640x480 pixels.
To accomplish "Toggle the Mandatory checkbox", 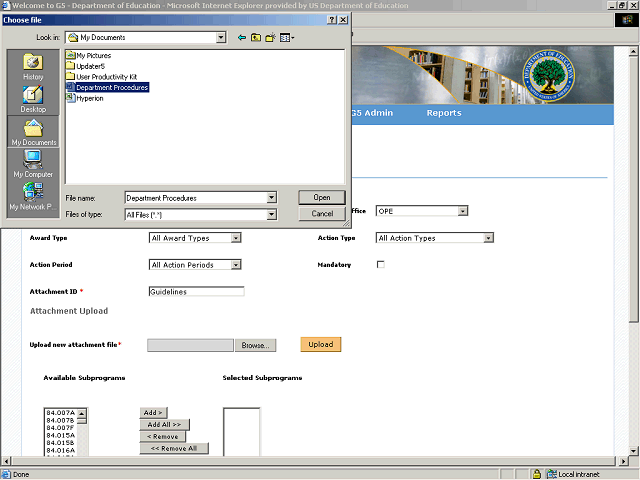I will point(380,264).
